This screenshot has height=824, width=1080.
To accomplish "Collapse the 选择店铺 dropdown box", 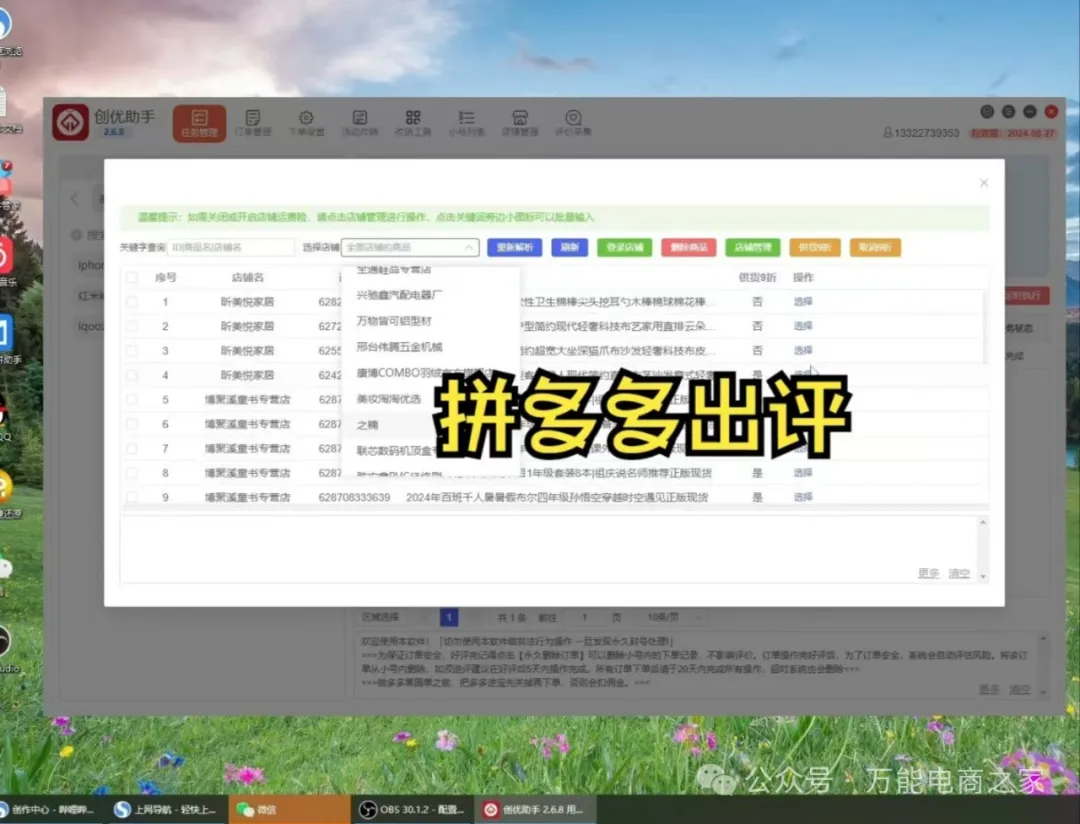I will click(410, 247).
